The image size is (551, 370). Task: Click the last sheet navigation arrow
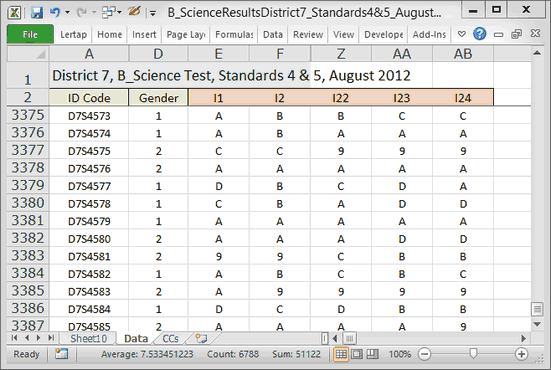pyautogui.click(x=51, y=338)
